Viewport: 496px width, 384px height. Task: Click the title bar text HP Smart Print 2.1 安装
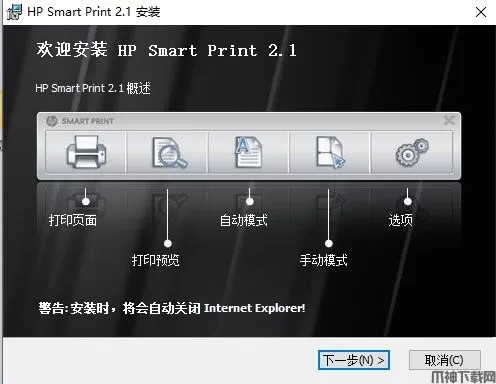tap(94, 12)
